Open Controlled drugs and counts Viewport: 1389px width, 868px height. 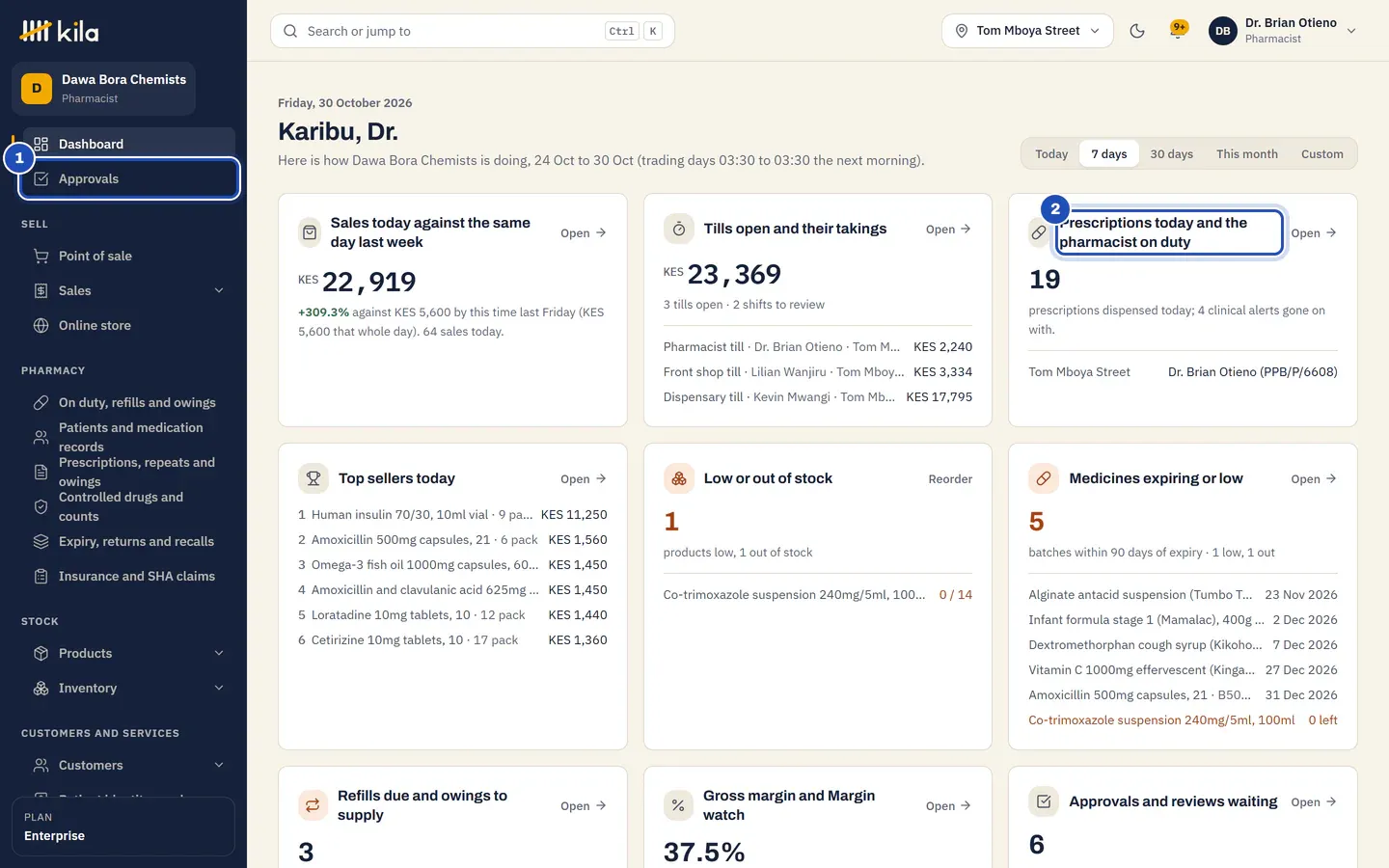click(129, 506)
